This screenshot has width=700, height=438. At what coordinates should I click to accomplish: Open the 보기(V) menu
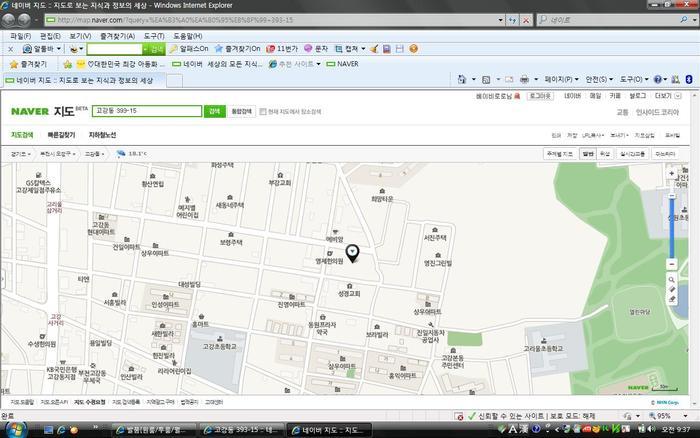(80, 36)
